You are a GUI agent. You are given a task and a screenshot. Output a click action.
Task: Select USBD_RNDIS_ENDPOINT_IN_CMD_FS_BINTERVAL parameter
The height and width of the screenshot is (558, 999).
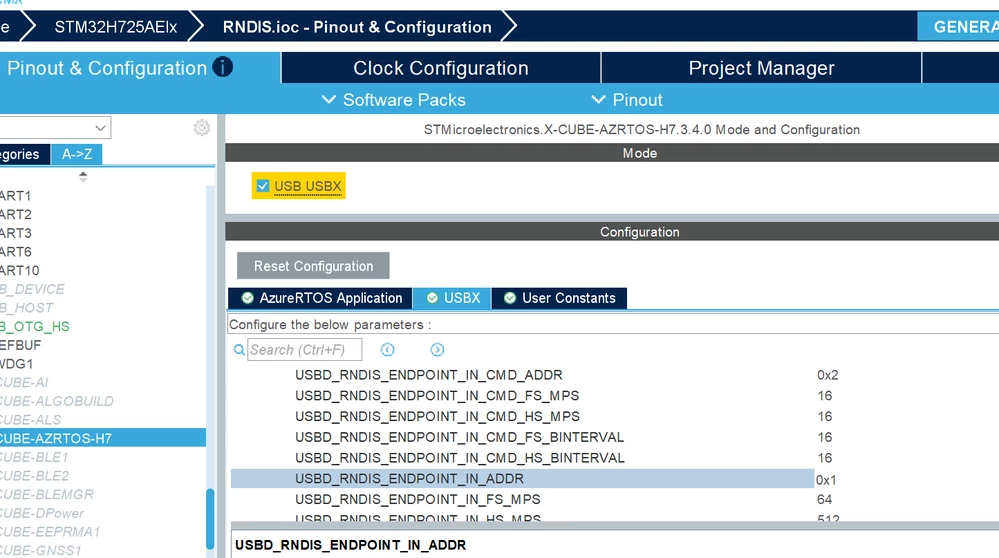459,437
